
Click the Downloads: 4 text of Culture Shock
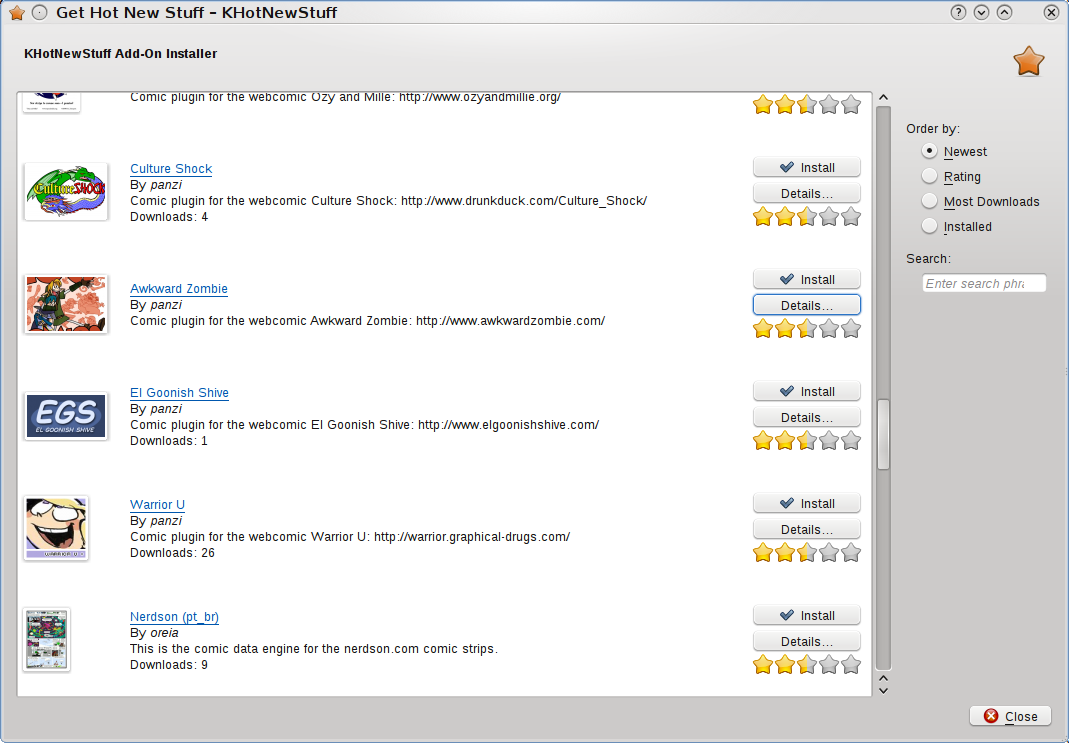point(169,217)
